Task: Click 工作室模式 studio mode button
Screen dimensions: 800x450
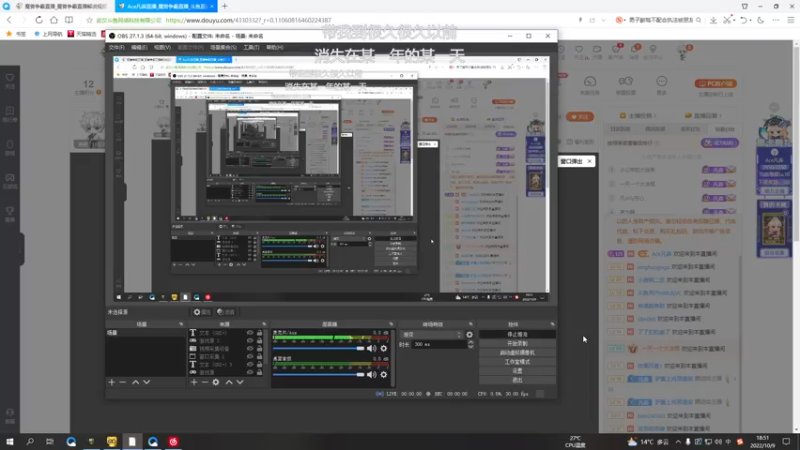Action: [517, 362]
